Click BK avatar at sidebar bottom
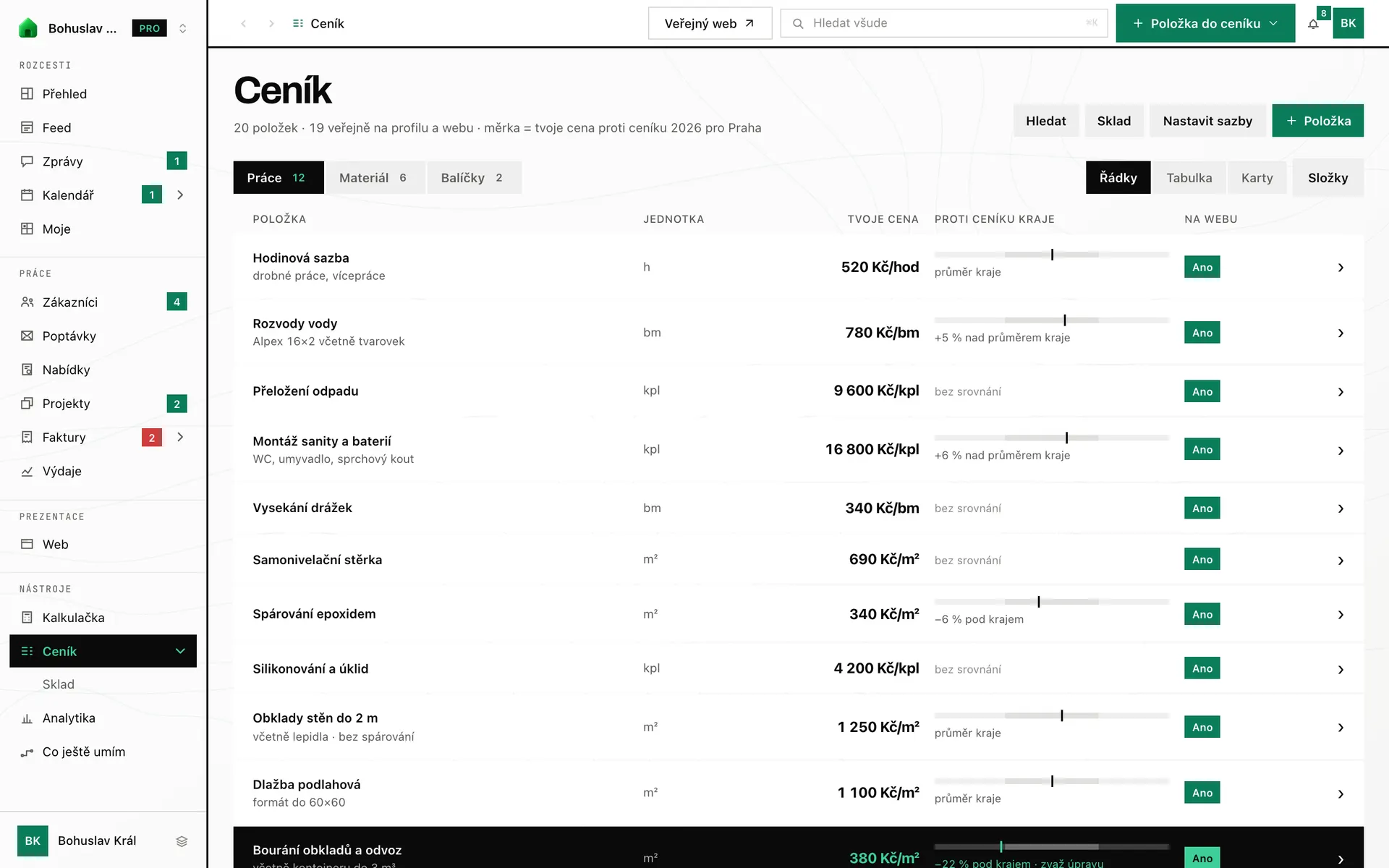 (33, 841)
